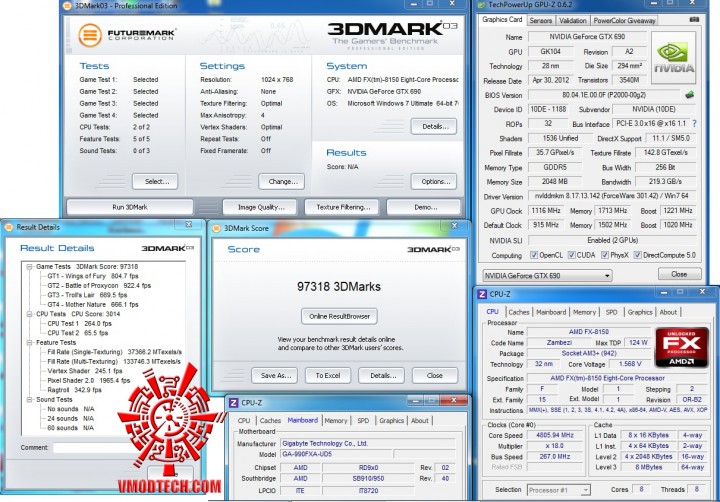The width and height of the screenshot is (720, 502).
Task: Open Image Quality... button
Action: coord(260,208)
